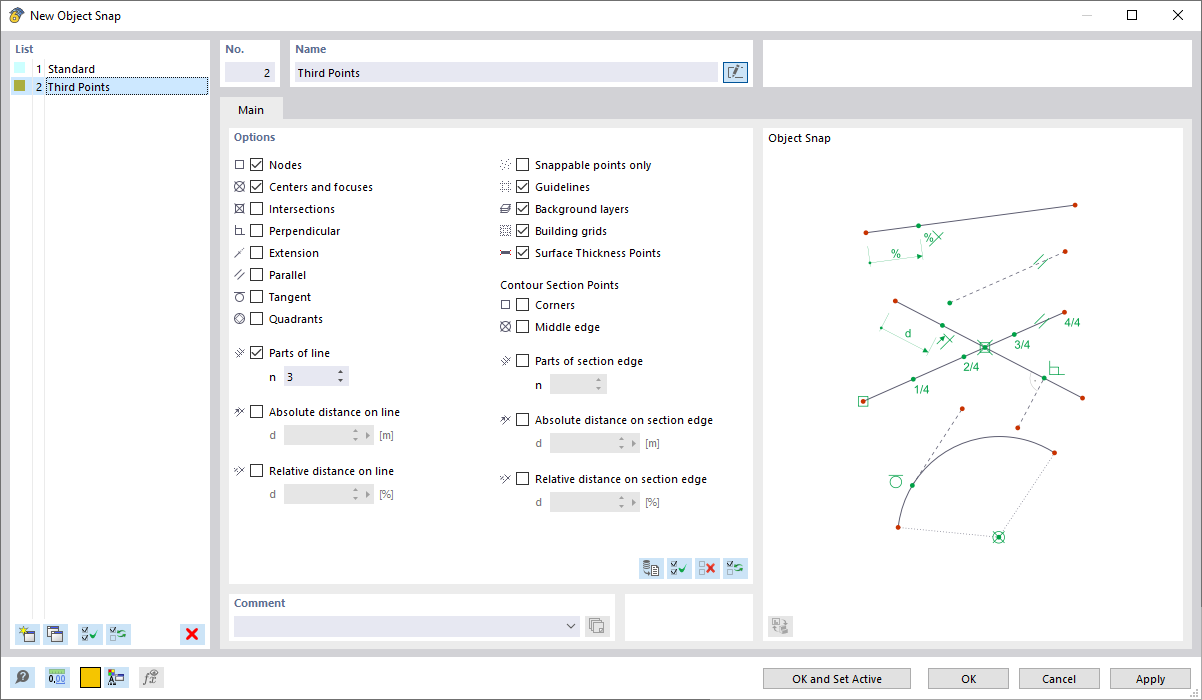
Task: Apply all options from another entry icon
Action: [651, 568]
